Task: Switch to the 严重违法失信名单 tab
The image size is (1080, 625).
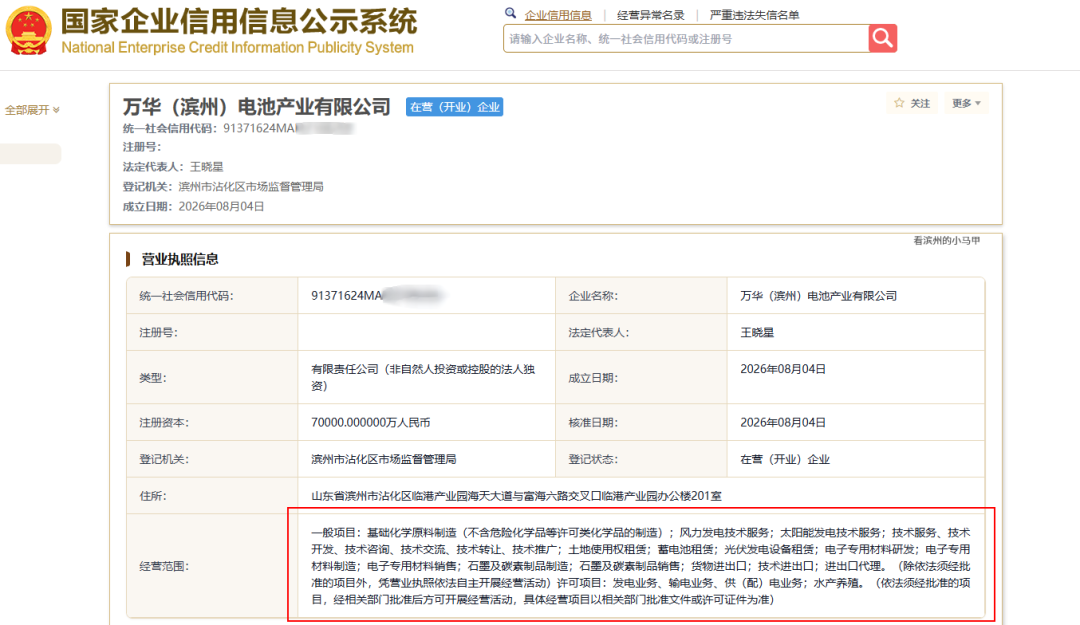Action: coord(754,15)
